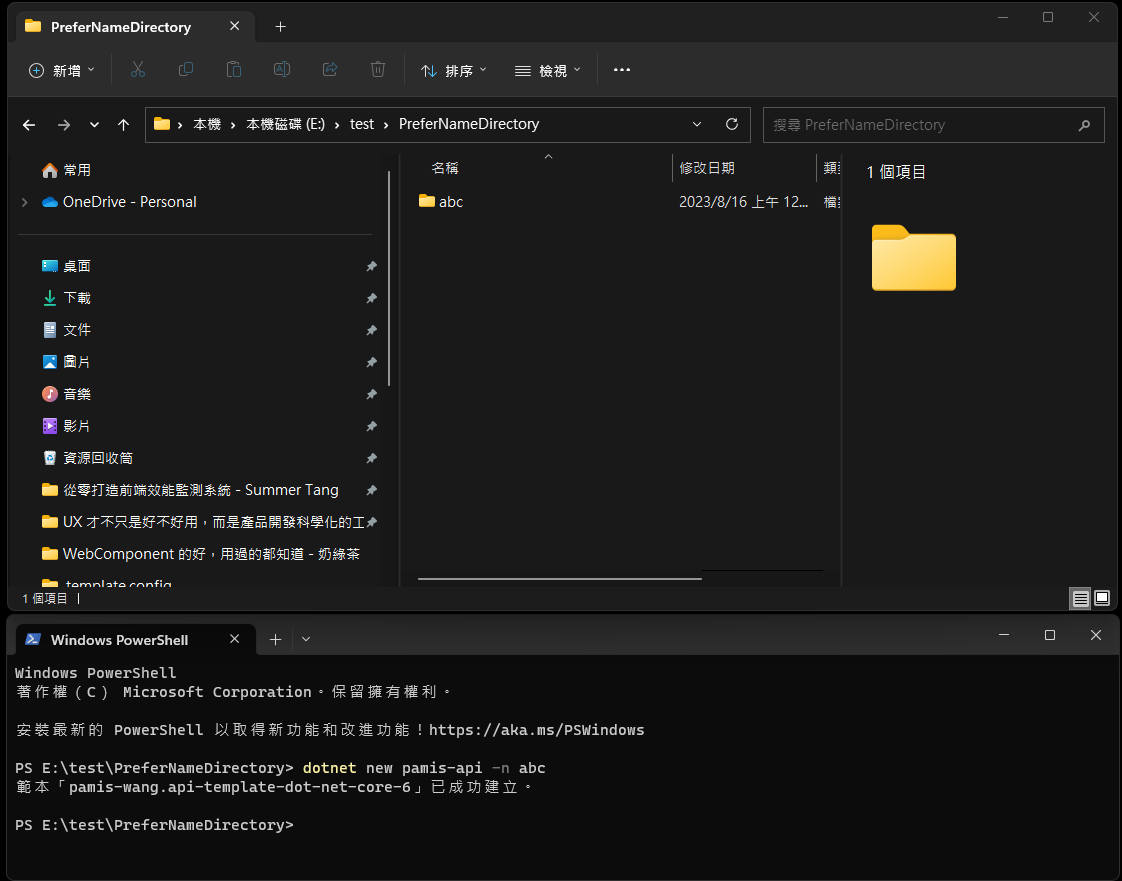1122x881 pixels.
Task: Open the 新增 (New) dropdown menu
Action: pos(62,70)
